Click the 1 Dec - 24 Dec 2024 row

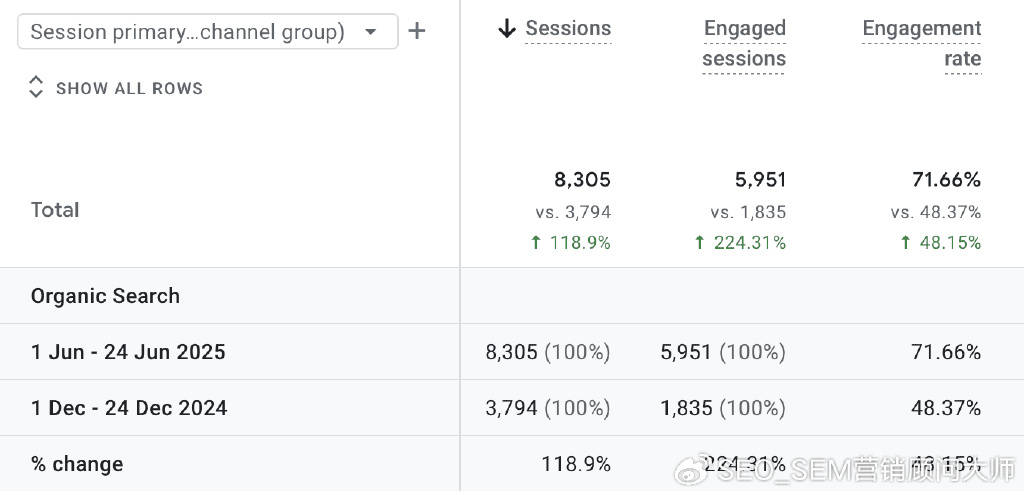[x=129, y=408]
